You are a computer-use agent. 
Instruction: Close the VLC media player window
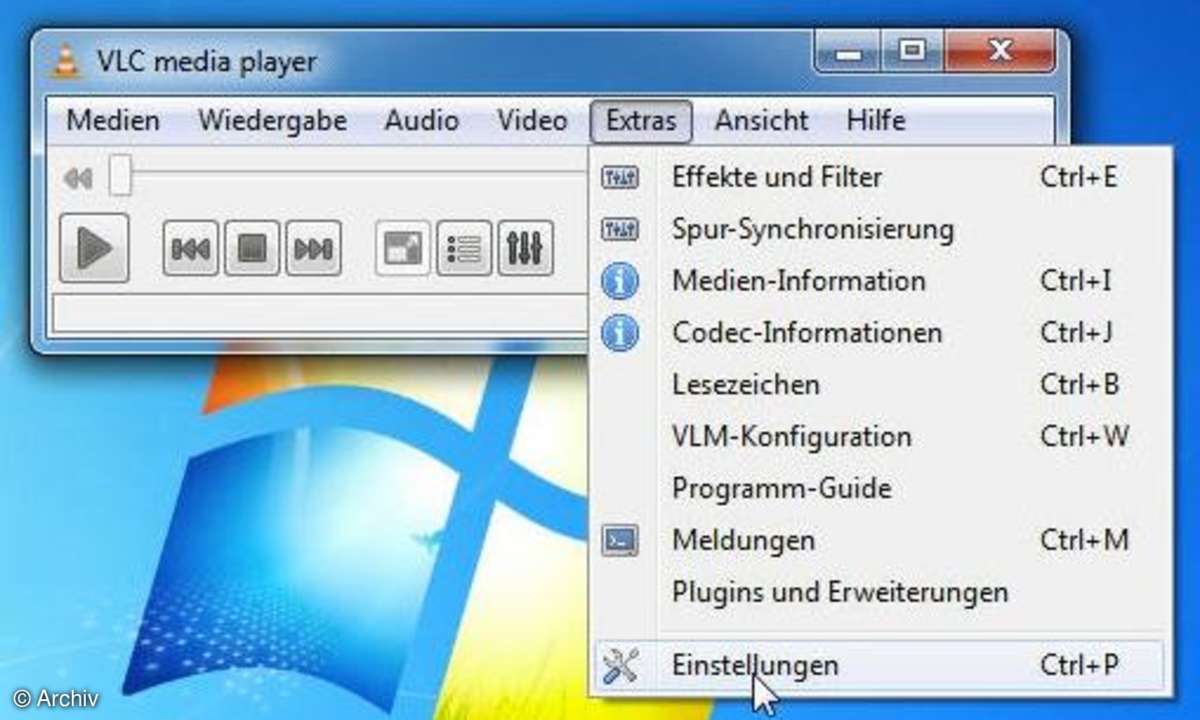click(x=1000, y=52)
